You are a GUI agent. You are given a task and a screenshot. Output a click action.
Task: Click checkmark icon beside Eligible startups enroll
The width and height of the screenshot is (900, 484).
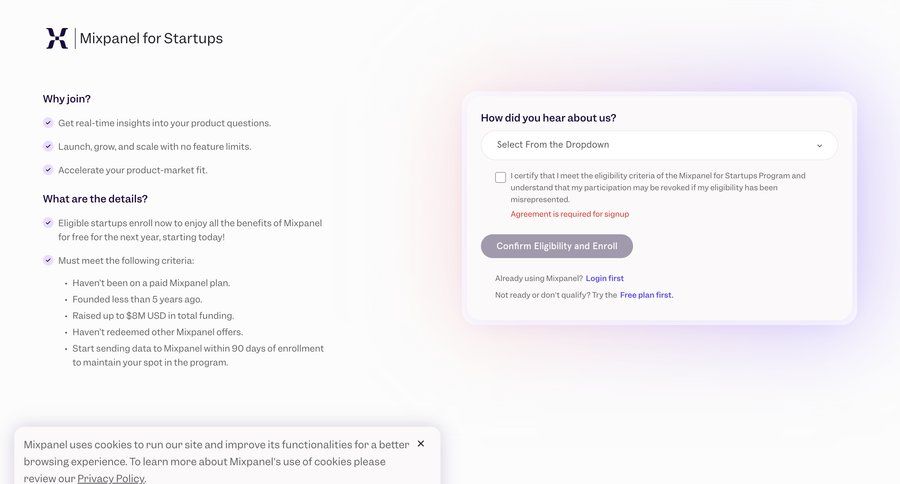[x=48, y=223]
